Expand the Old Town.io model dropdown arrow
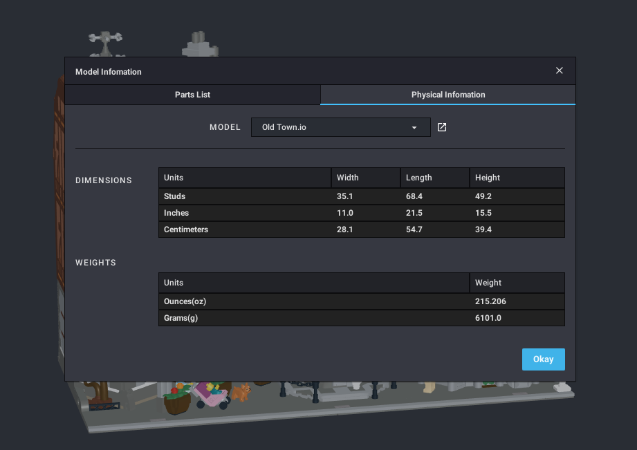 414,128
